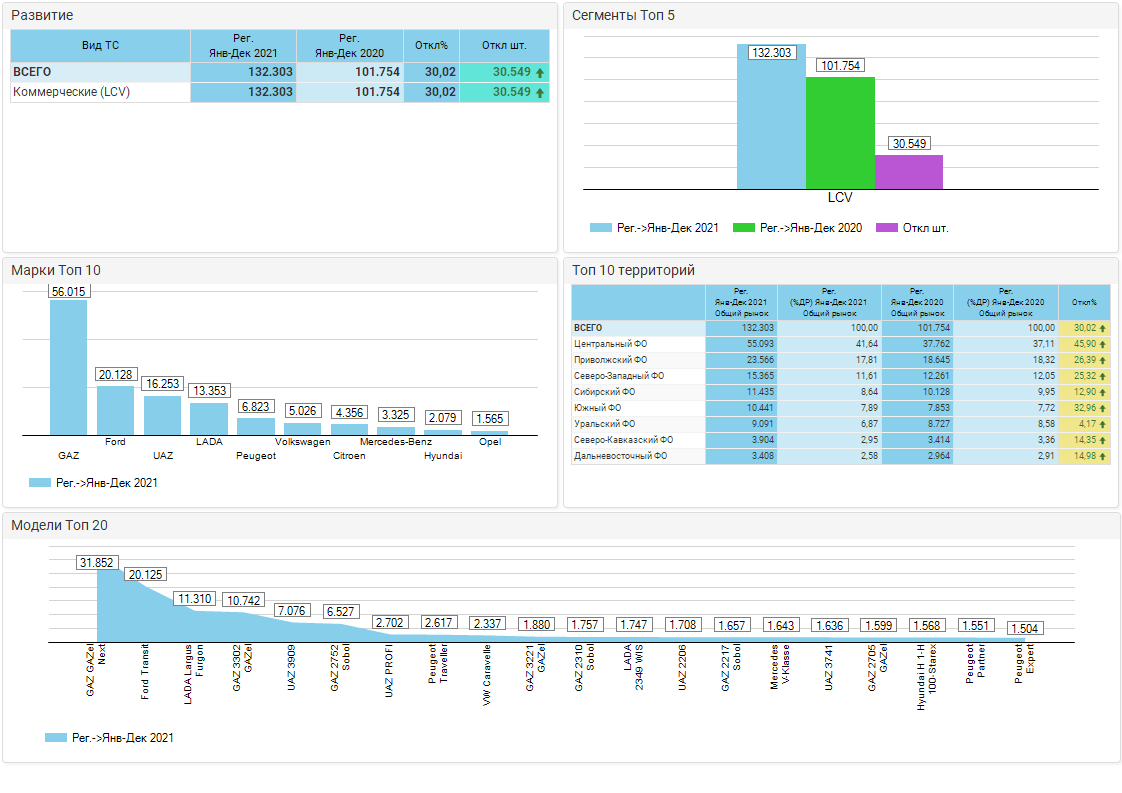
Task: Click the blue legend swatch under Марки Топ 10
Action: pyautogui.click(x=39, y=483)
